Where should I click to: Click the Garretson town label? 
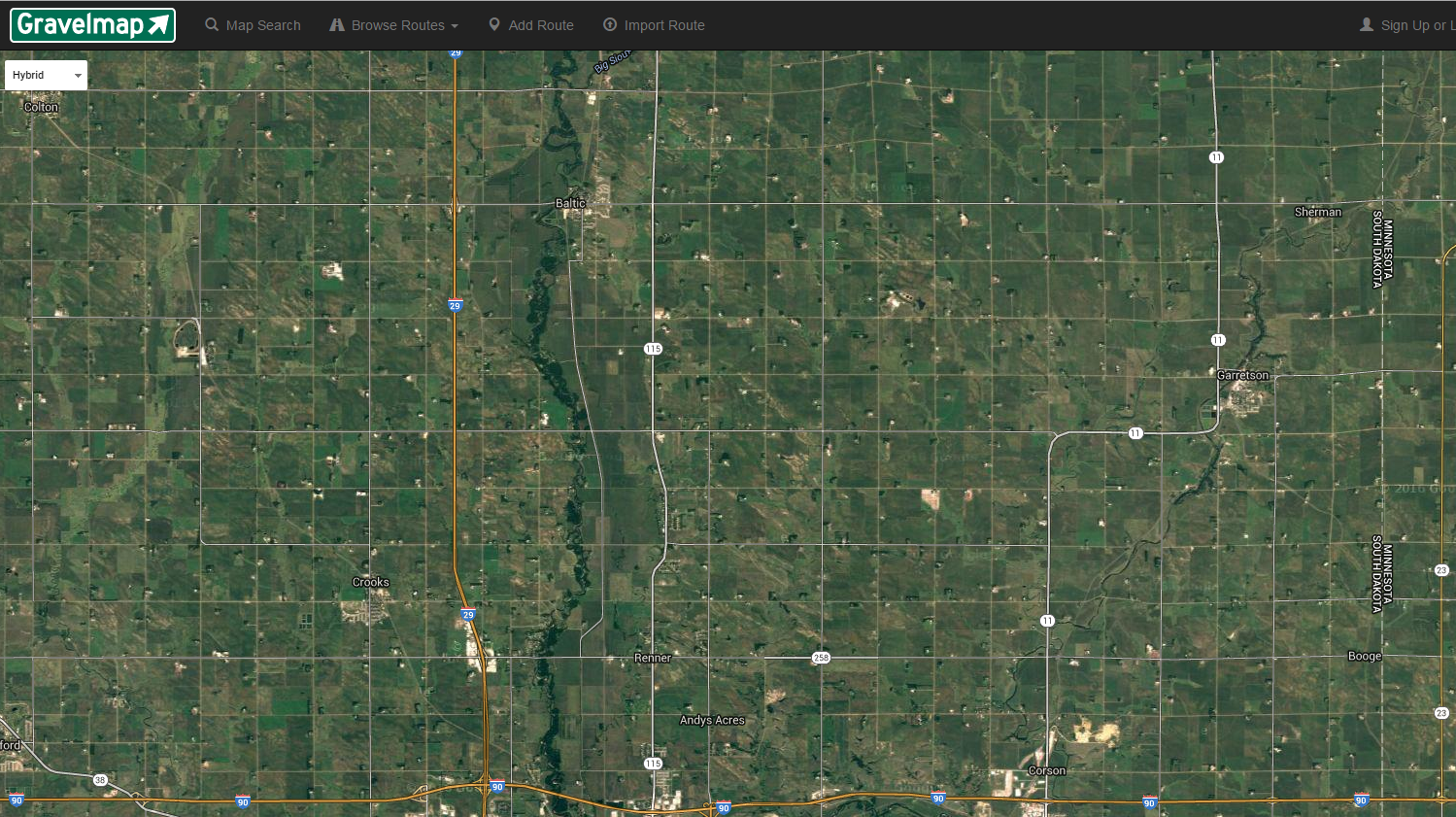(1242, 375)
